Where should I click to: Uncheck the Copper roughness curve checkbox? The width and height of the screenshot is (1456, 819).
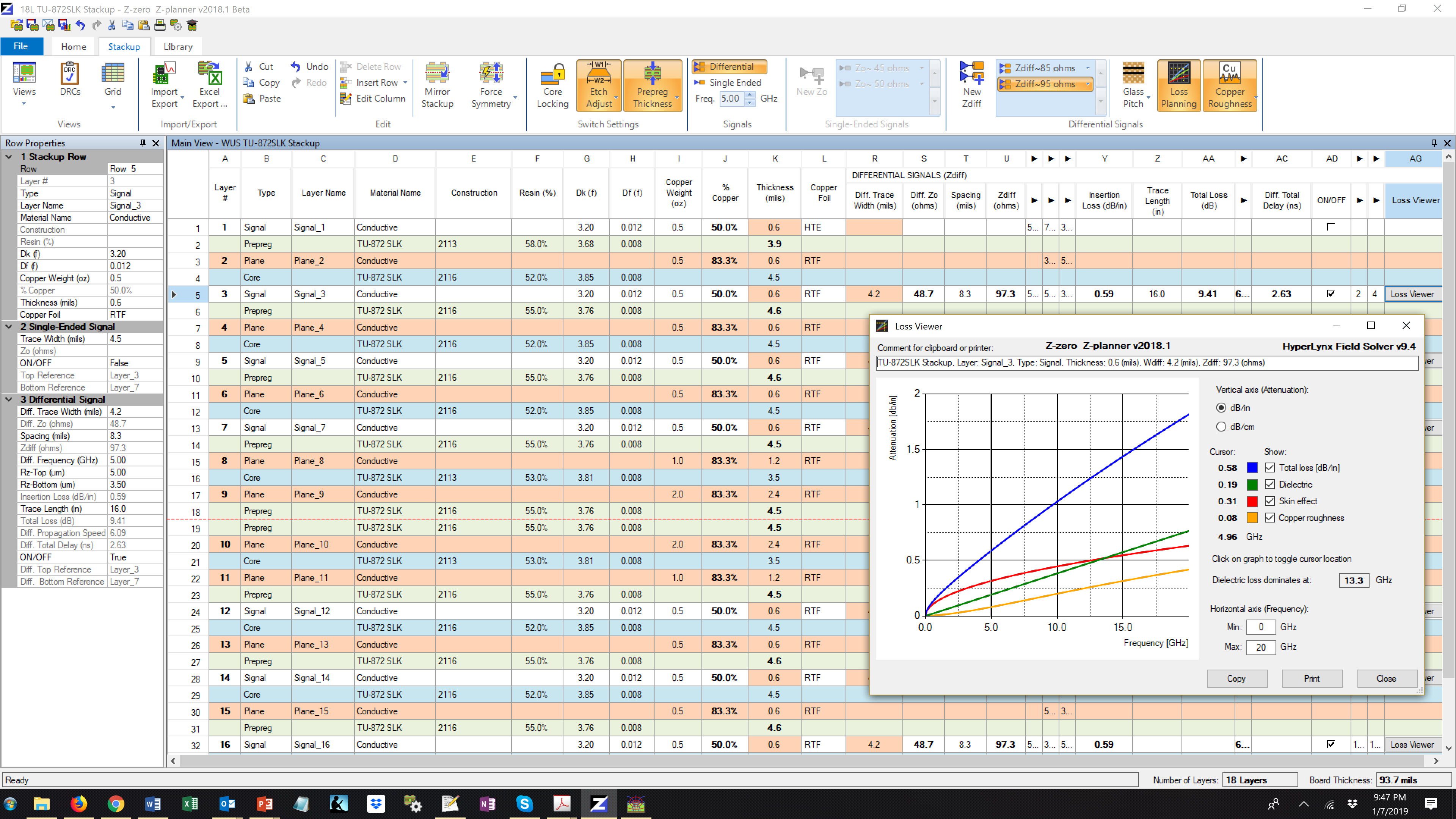1269,518
